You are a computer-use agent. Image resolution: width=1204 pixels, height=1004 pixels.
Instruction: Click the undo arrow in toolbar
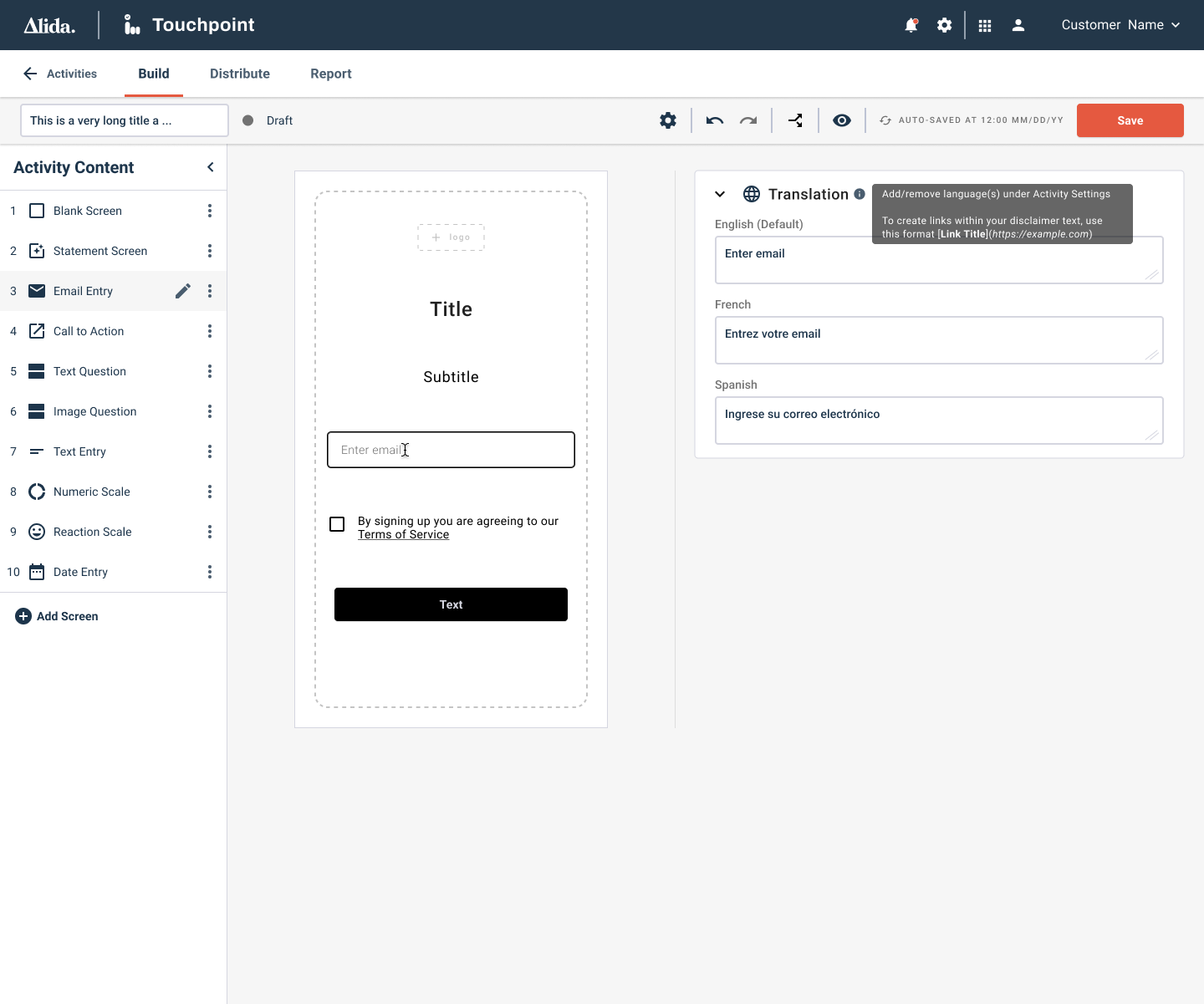[714, 120]
